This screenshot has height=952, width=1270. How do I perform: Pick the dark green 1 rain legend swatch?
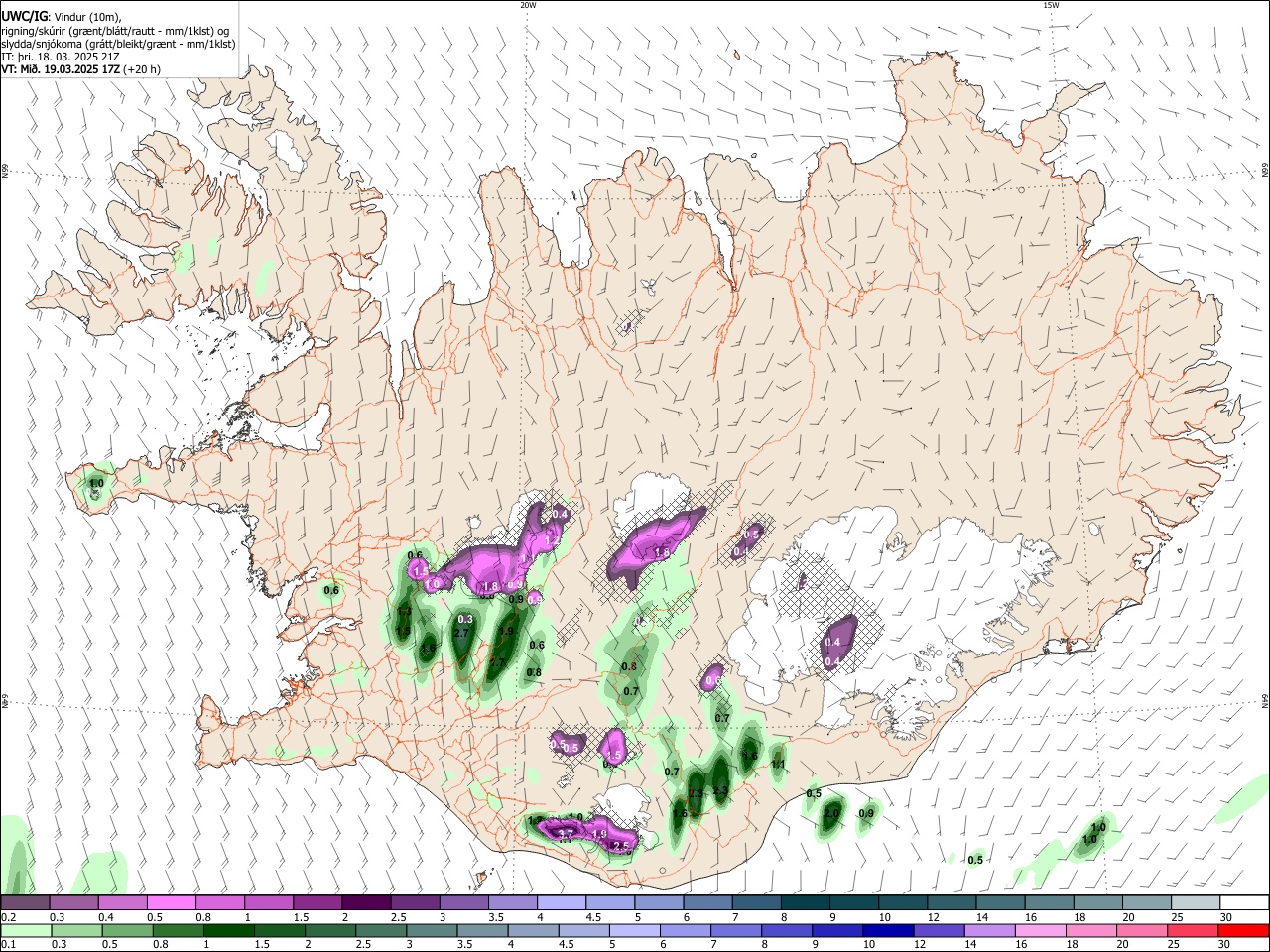229,930
